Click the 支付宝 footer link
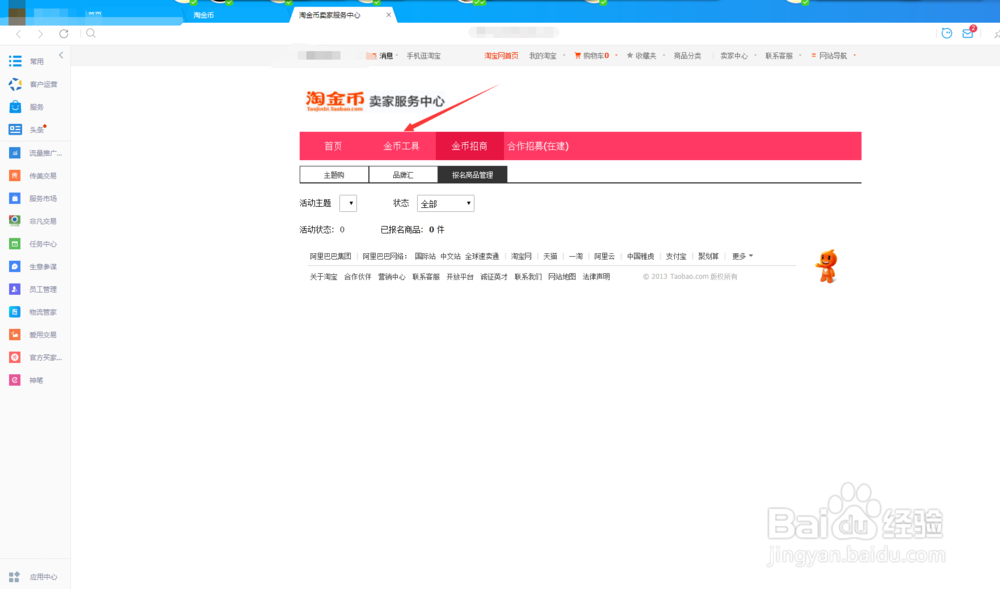Image resolution: width=1000 pixels, height=589 pixels. [676, 256]
